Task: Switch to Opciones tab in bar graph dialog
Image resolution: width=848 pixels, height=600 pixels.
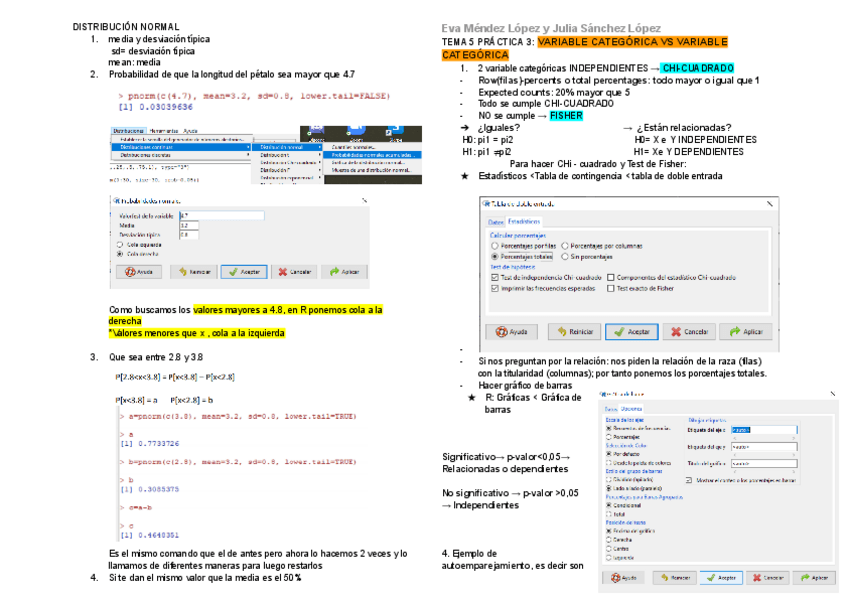Action: coord(631,408)
